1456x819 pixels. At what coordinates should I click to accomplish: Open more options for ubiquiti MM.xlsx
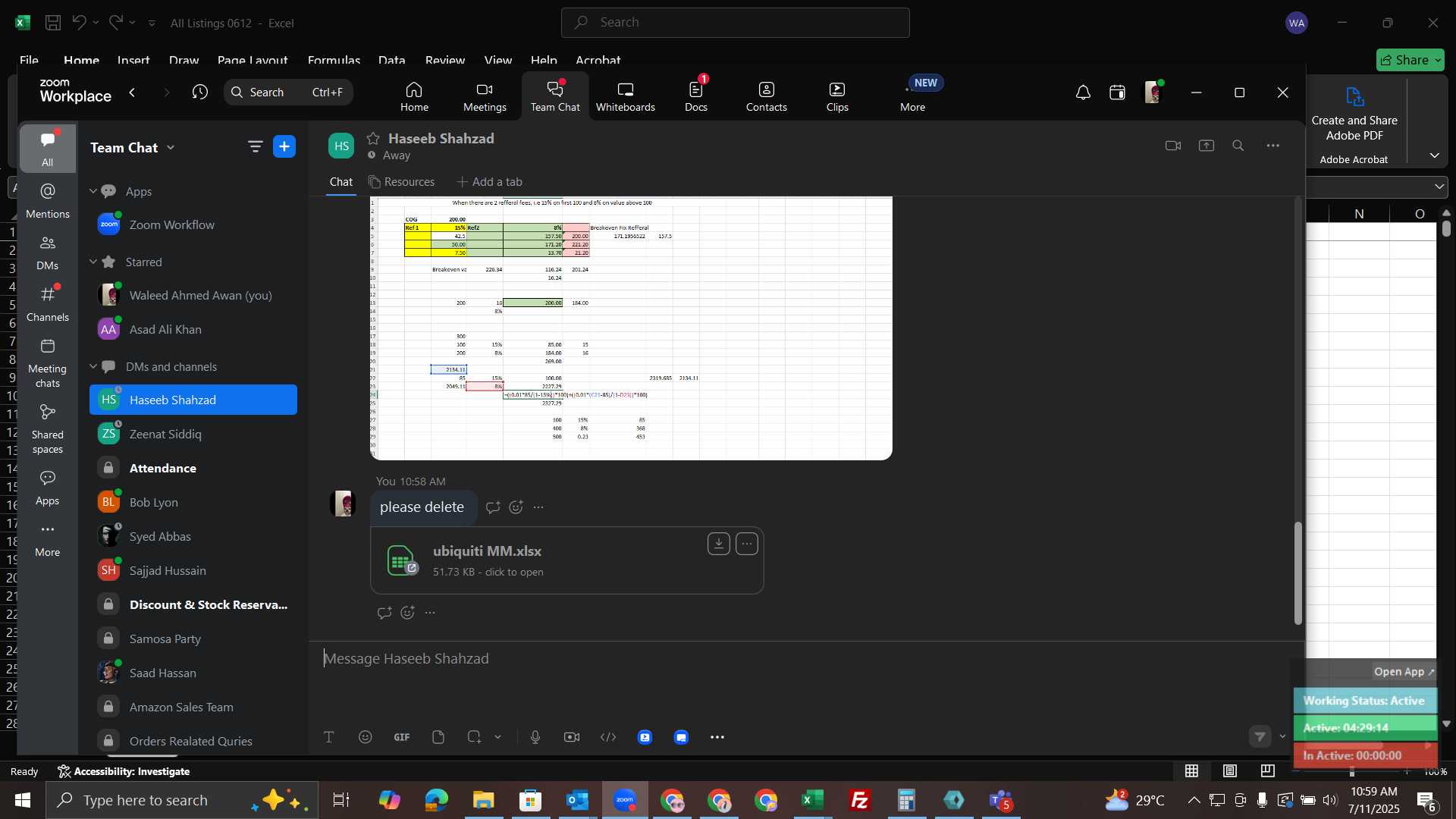tap(746, 544)
